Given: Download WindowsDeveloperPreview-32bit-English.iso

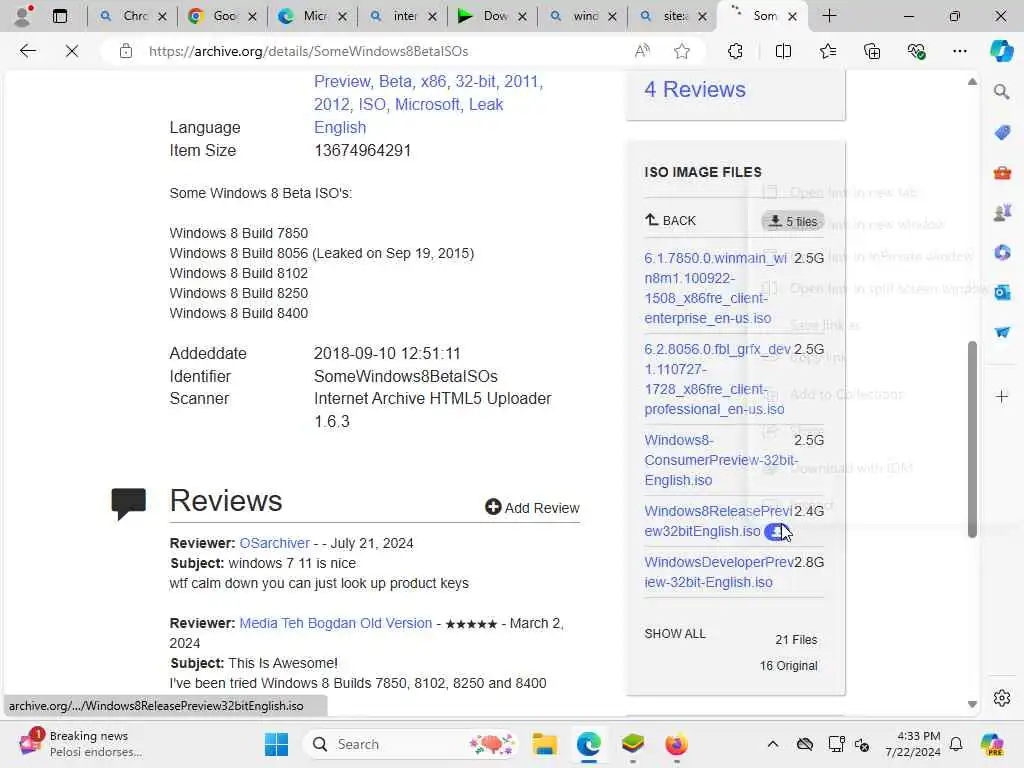Looking at the screenshot, I should click(x=718, y=572).
